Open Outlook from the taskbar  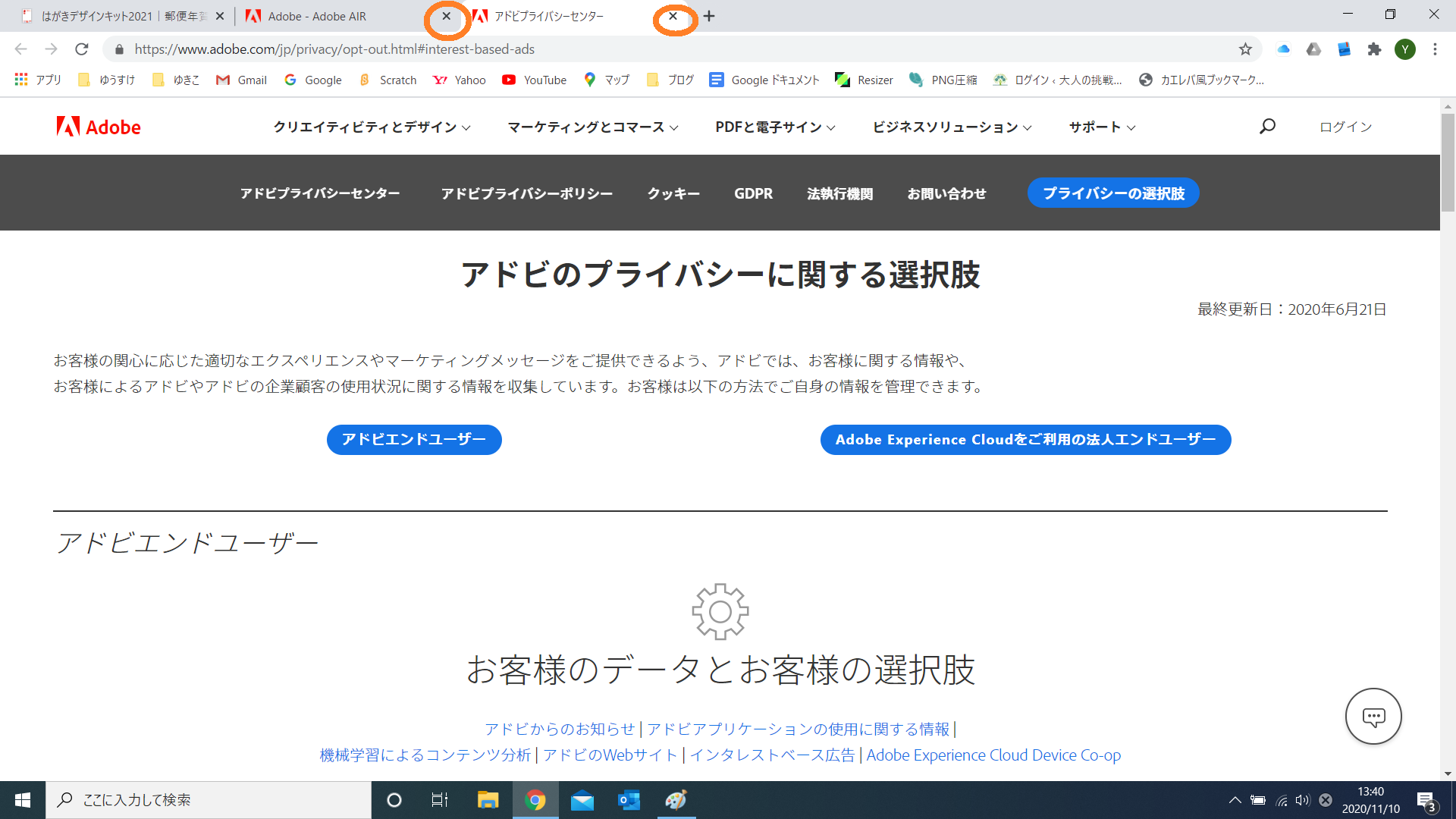point(629,800)
